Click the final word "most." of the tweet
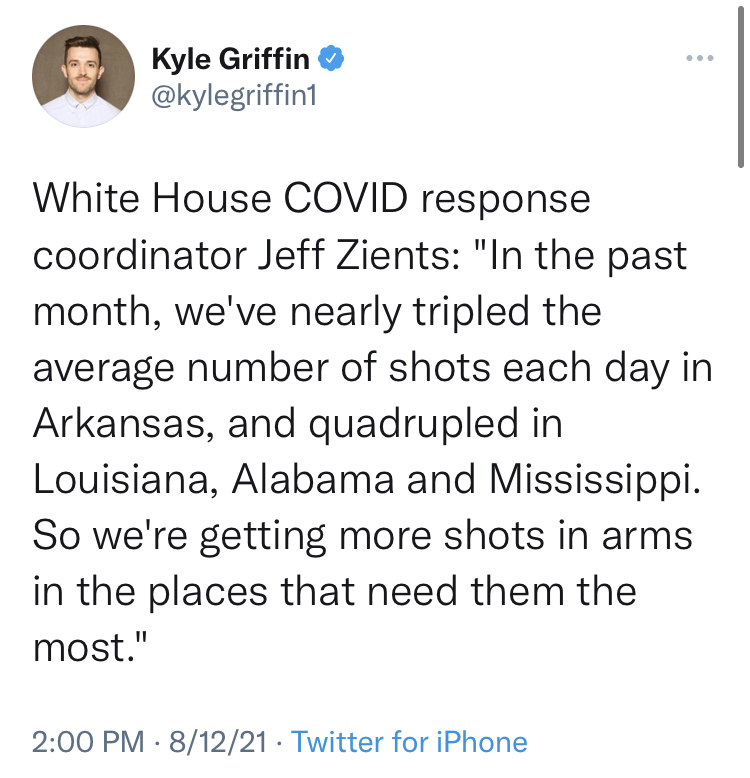 click(91, 647)
